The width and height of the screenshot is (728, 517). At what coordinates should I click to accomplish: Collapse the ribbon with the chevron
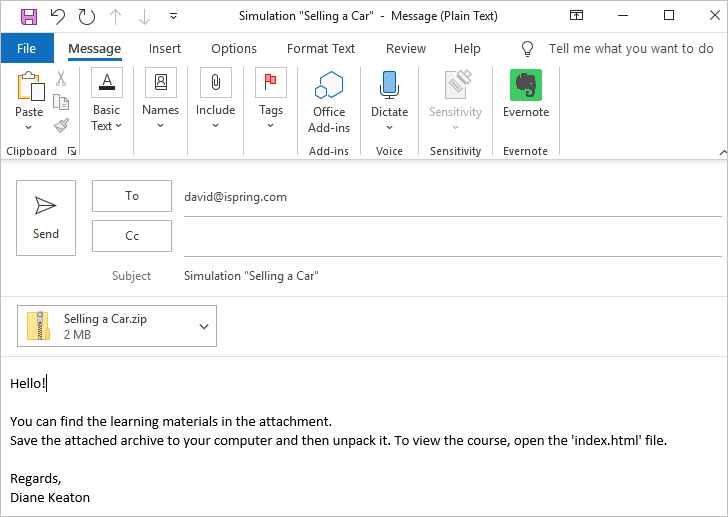tap(721, 151)
